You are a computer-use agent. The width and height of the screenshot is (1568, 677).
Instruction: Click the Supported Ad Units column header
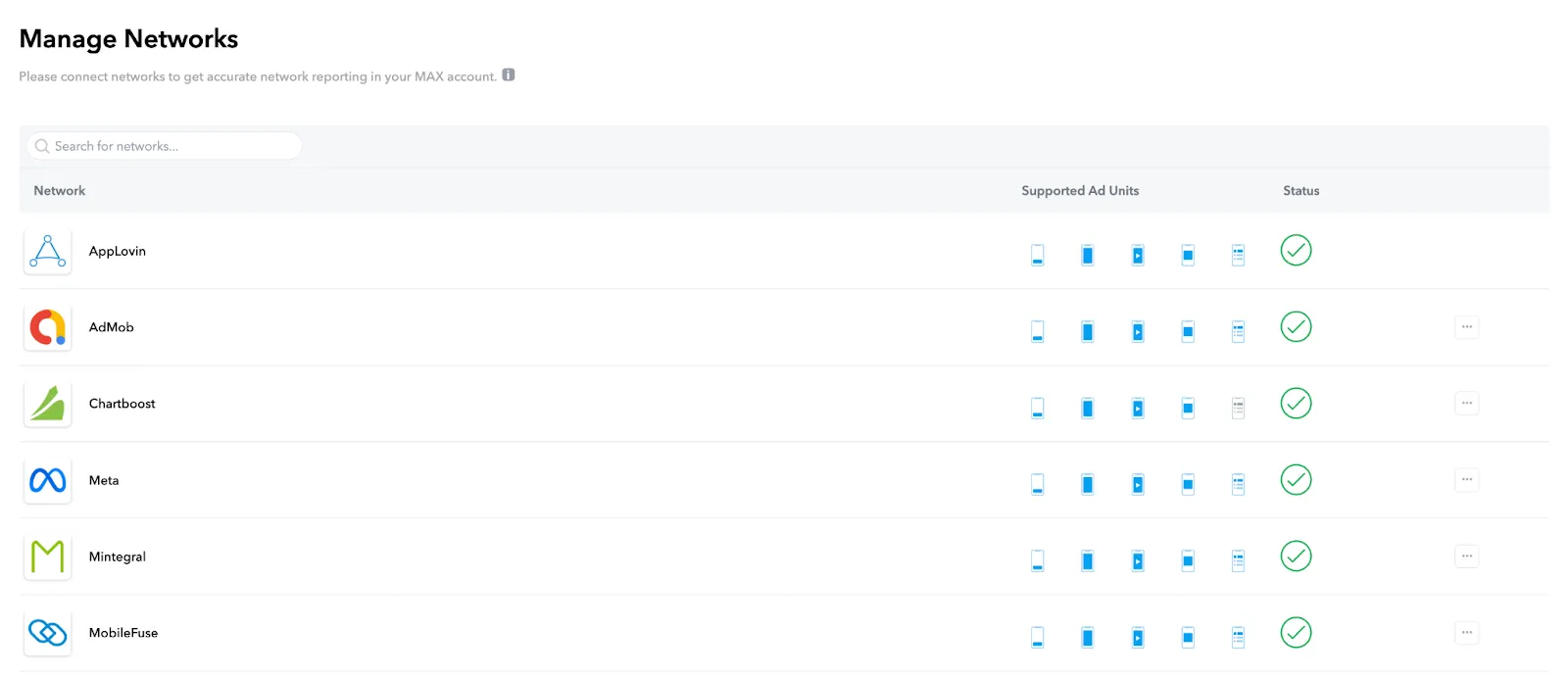click(1080, 191)
